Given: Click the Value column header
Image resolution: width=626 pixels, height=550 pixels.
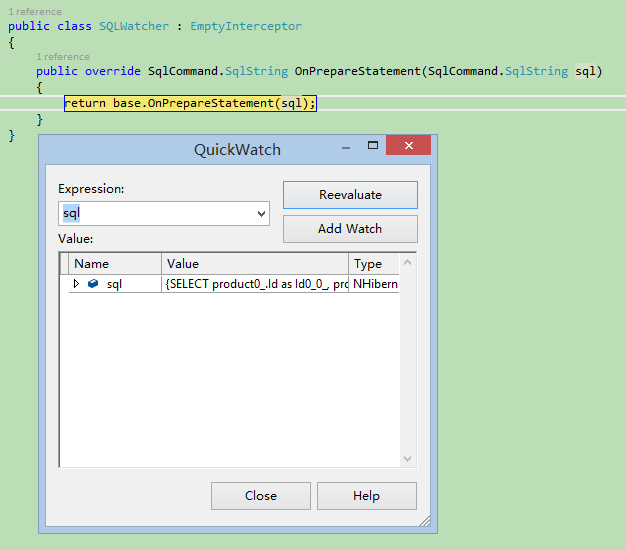Looking at the screenshot, I should click(x=255, y=264).
